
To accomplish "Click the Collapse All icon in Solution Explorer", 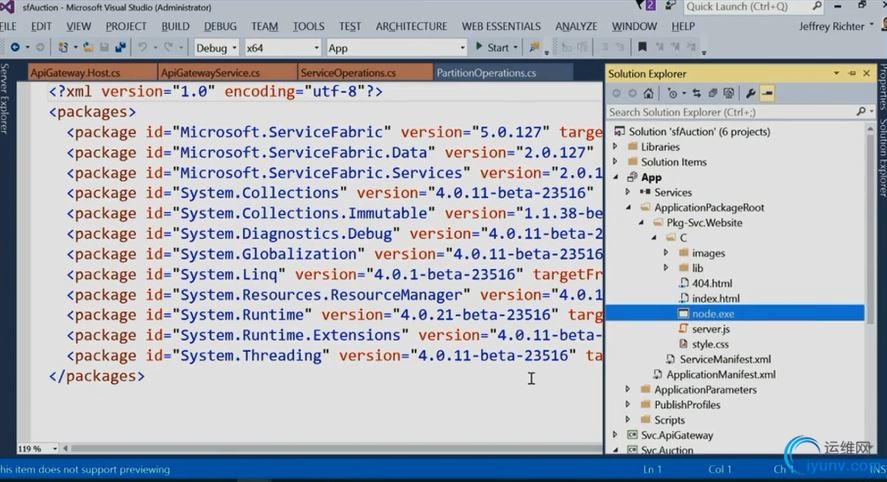I will click(713, 93).
